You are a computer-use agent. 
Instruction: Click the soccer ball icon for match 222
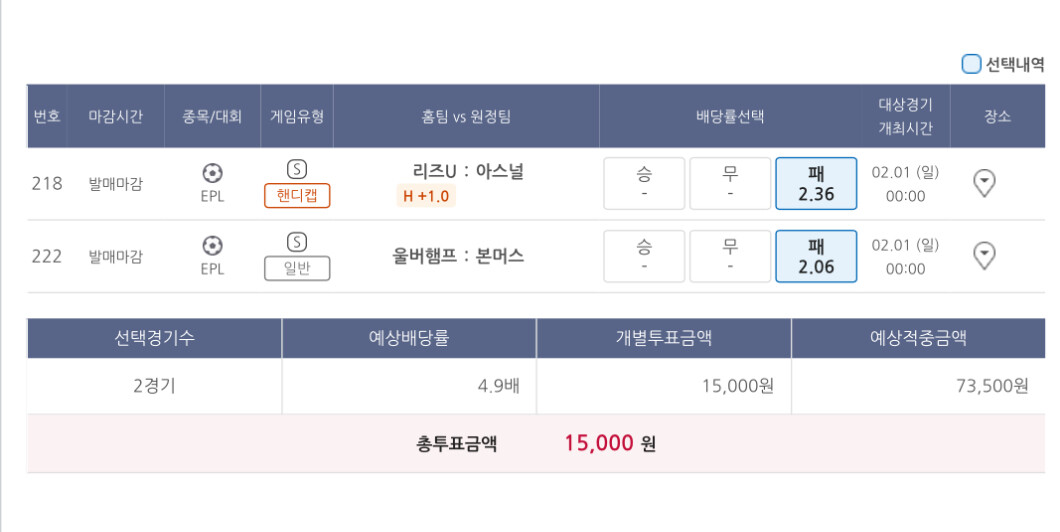(212, 245)
